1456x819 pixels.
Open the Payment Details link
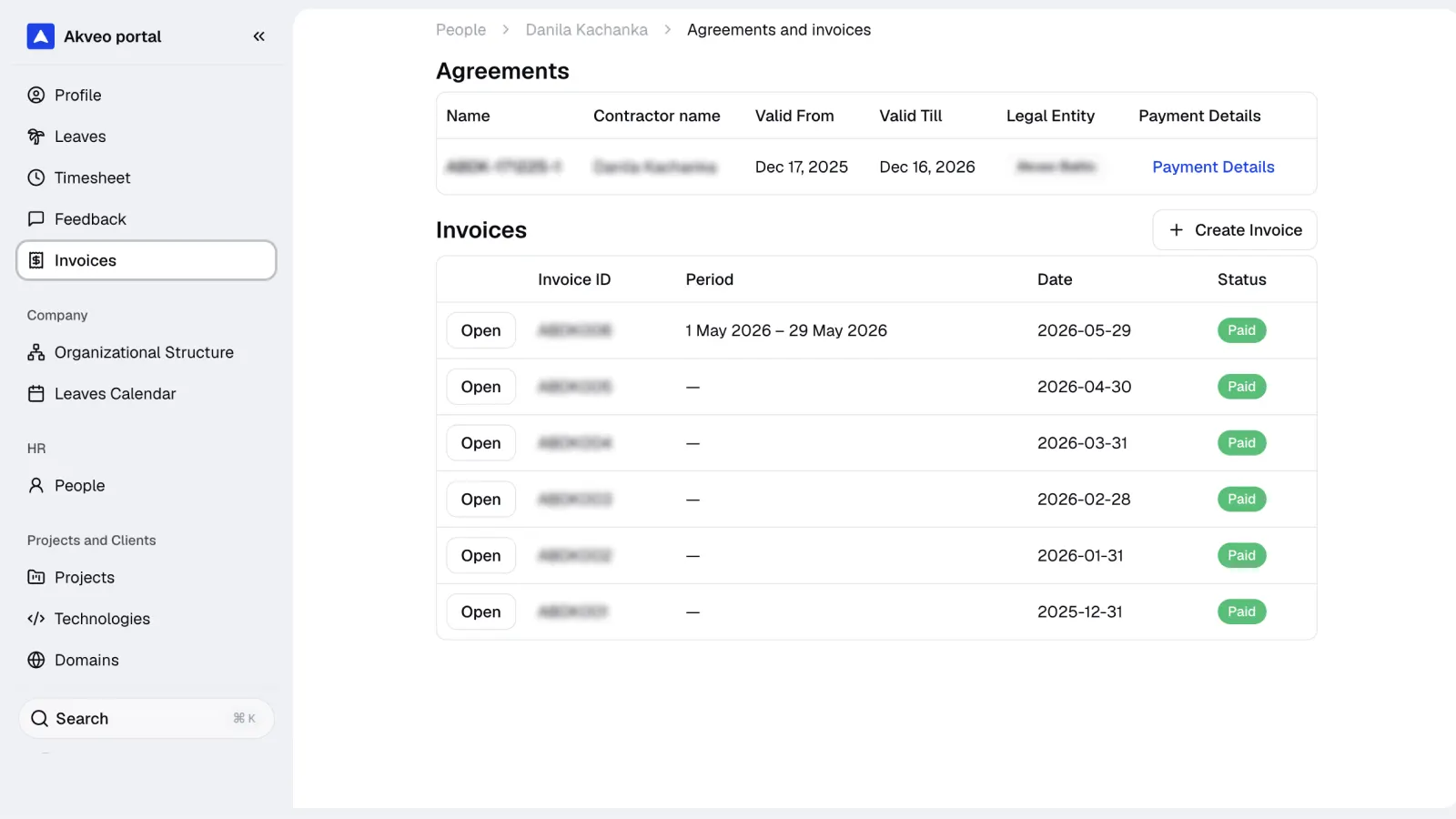[1213, 167]
